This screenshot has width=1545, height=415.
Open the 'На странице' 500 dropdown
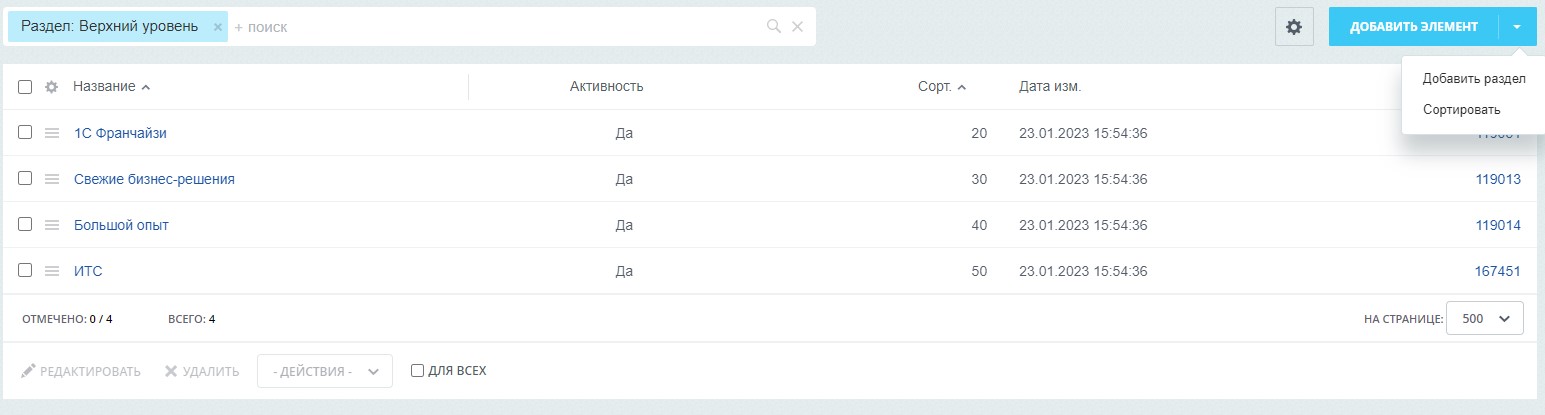pyautogui.click(x=1484, y=319)
